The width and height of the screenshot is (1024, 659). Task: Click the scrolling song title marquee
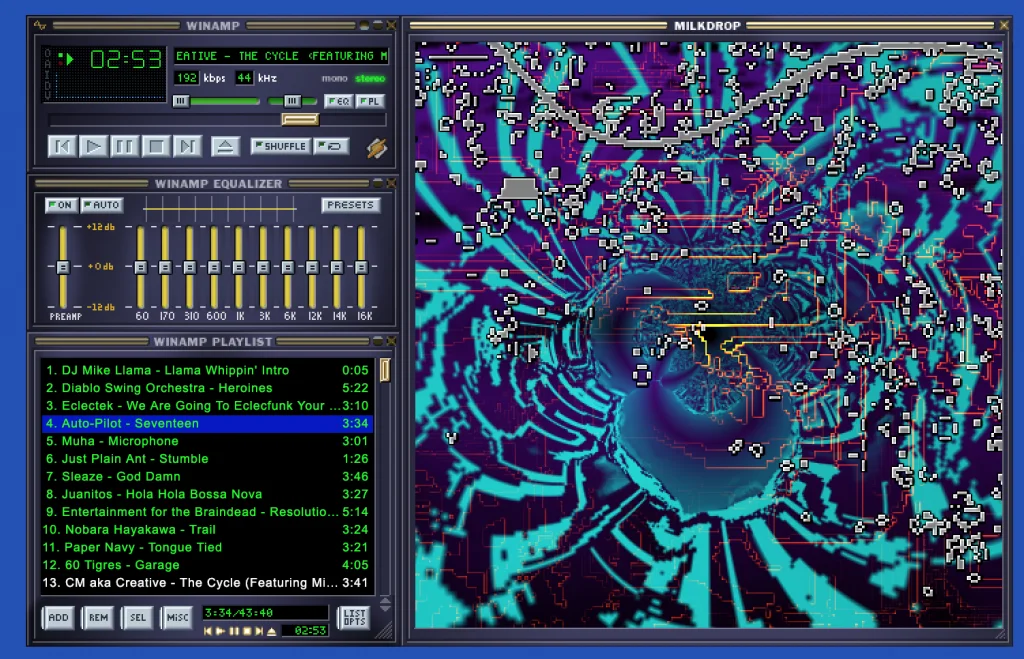pos(281,56)
